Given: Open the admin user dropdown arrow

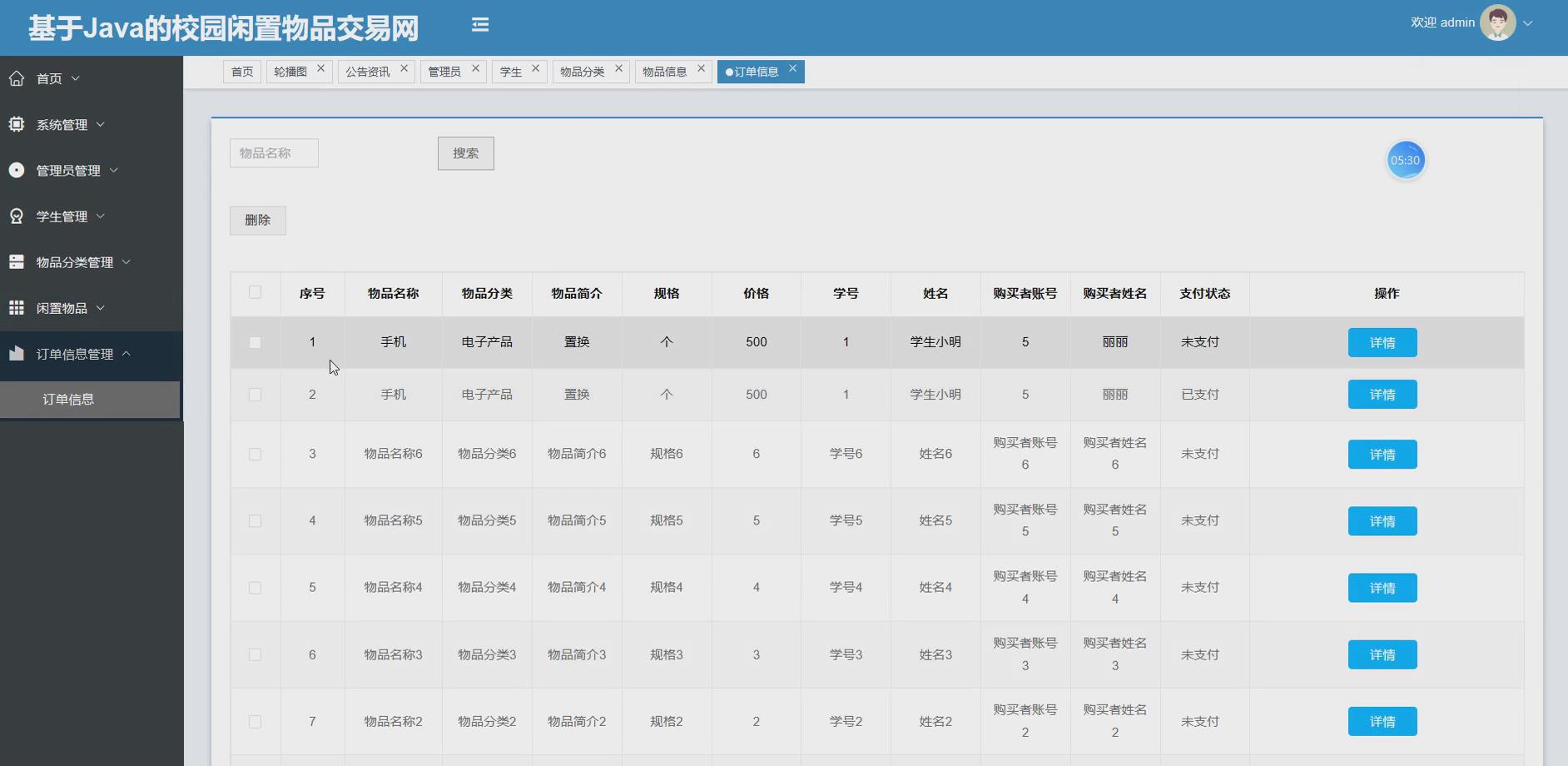Looking at the screenshot, I should tap(1527, 23).
